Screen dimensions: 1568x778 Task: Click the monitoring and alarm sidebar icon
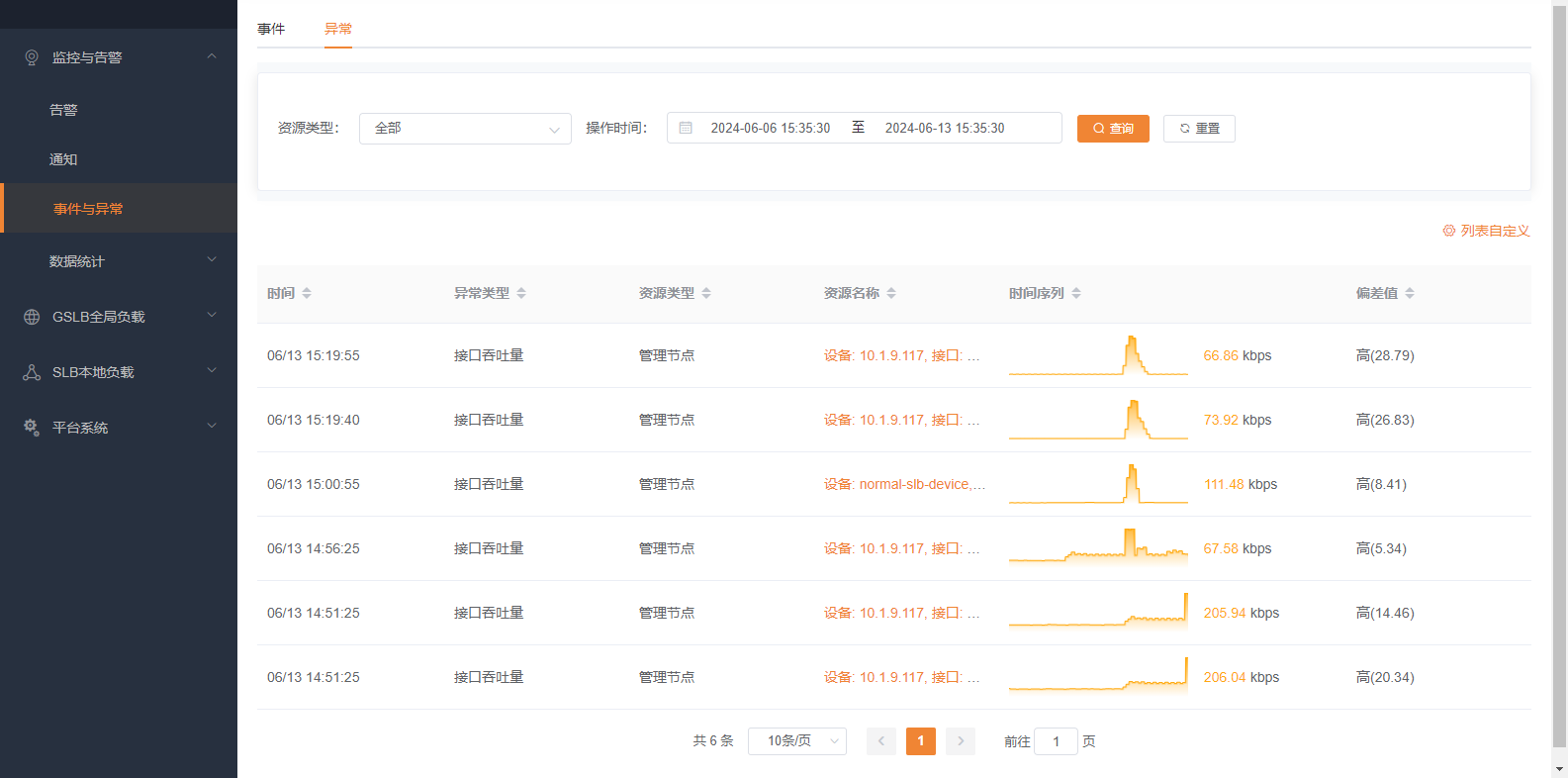coord(32,57)
